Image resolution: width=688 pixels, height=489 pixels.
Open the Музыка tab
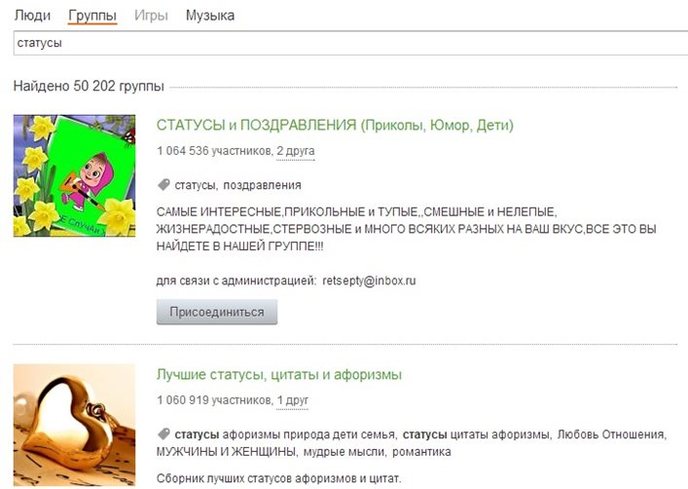click(210, 15)
